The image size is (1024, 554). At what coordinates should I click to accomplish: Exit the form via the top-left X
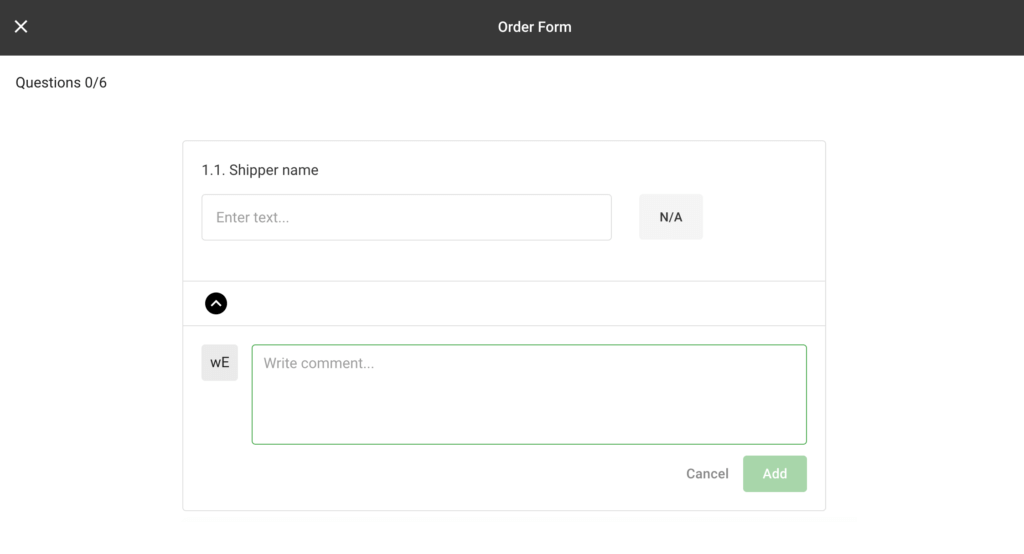pyautogui.click(x=21, y=27)
